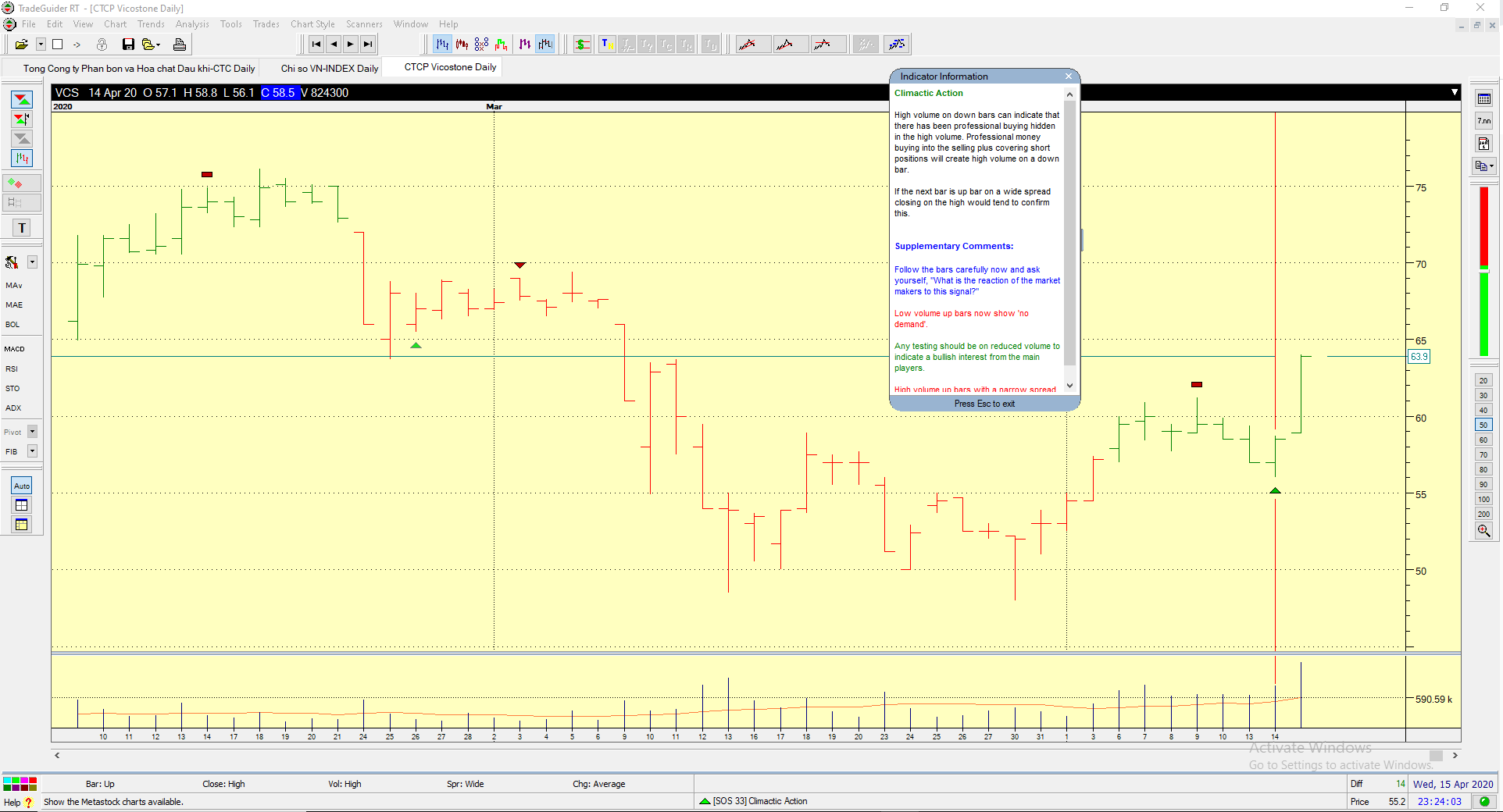
Task: Switch to Chi so VN-INDEX Daily tab
Action: [x=329, y=69]
